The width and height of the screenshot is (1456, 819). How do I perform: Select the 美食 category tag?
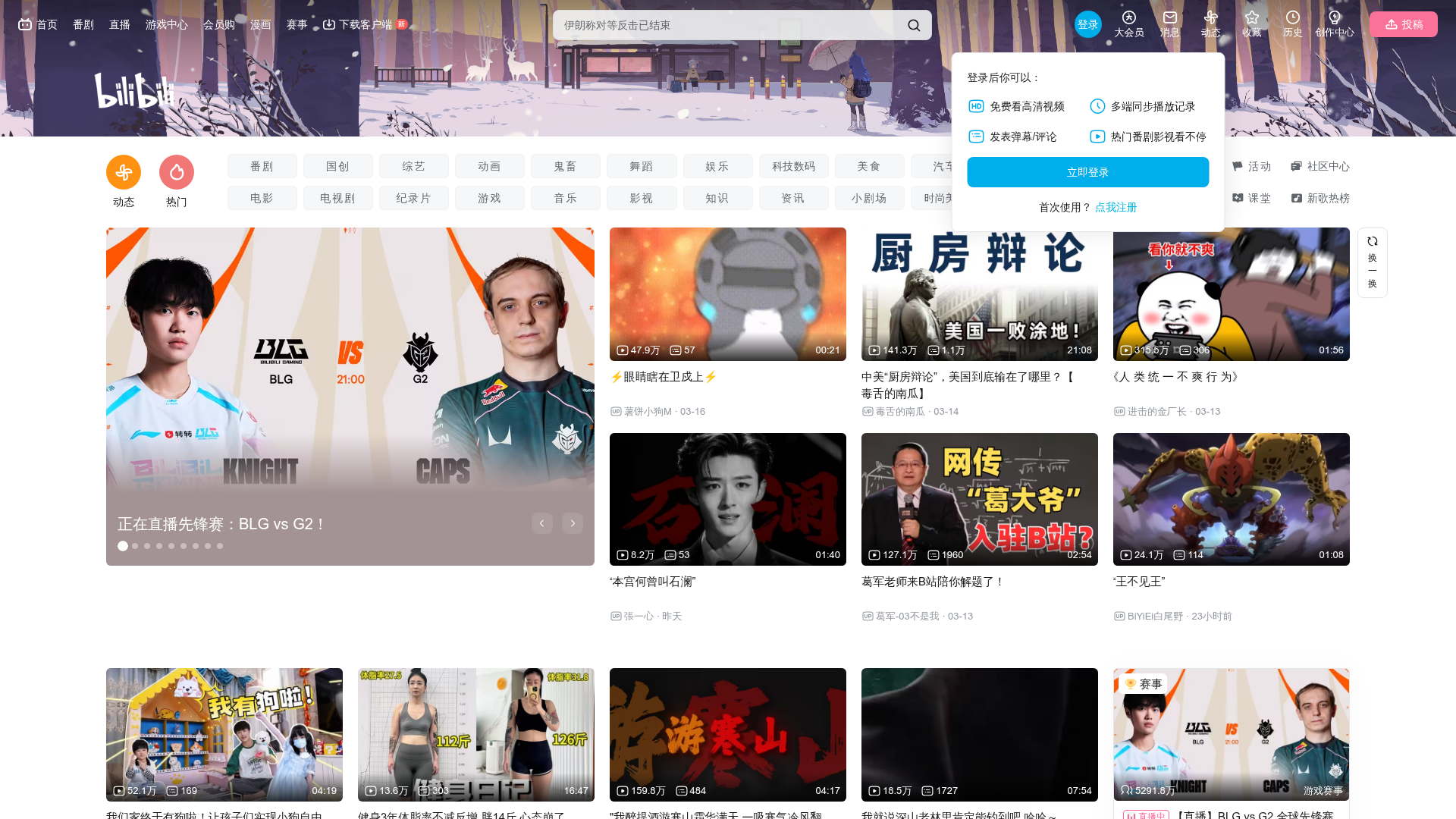point(870,166)
